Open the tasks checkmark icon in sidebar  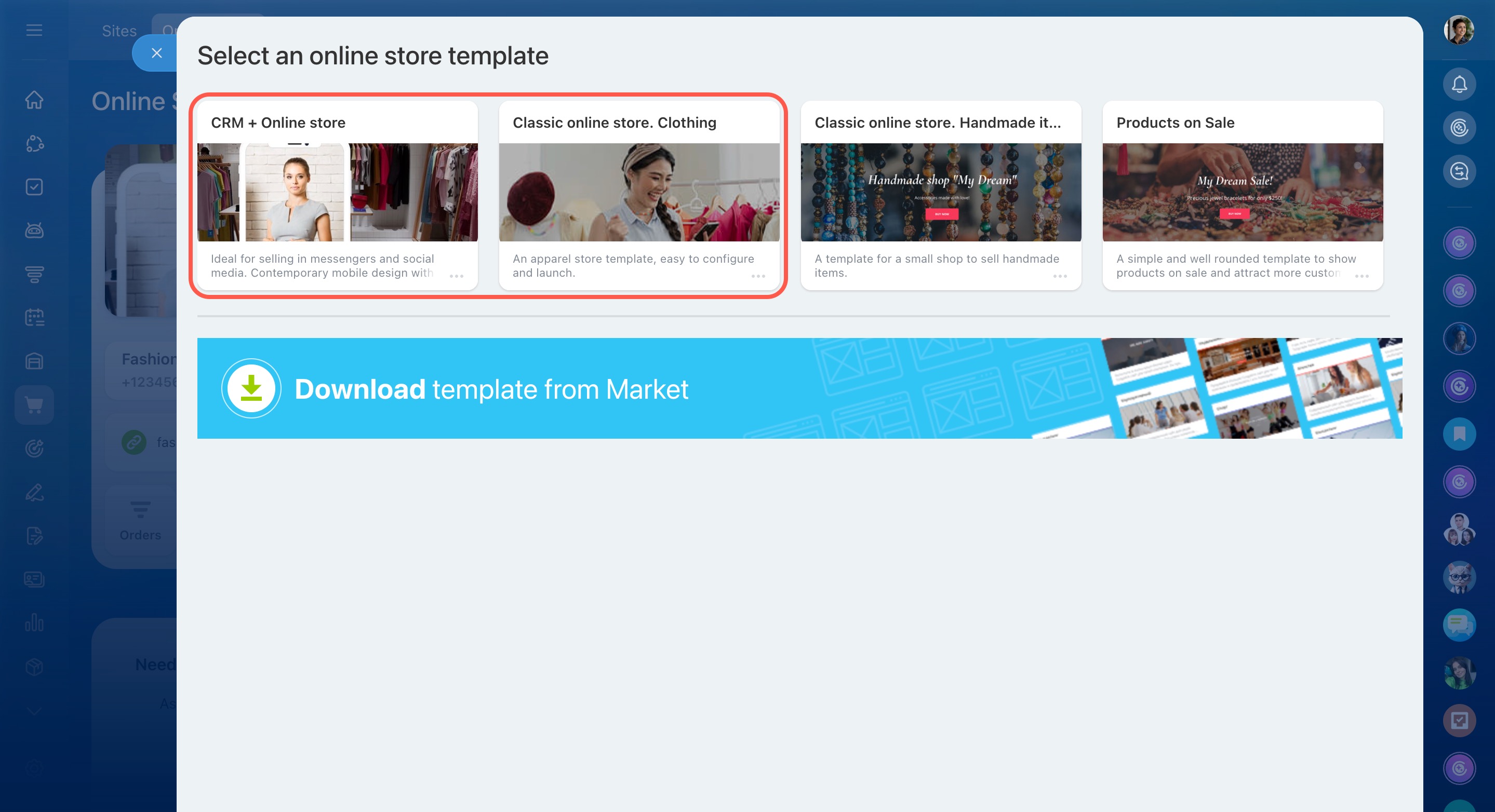[34, 187]
